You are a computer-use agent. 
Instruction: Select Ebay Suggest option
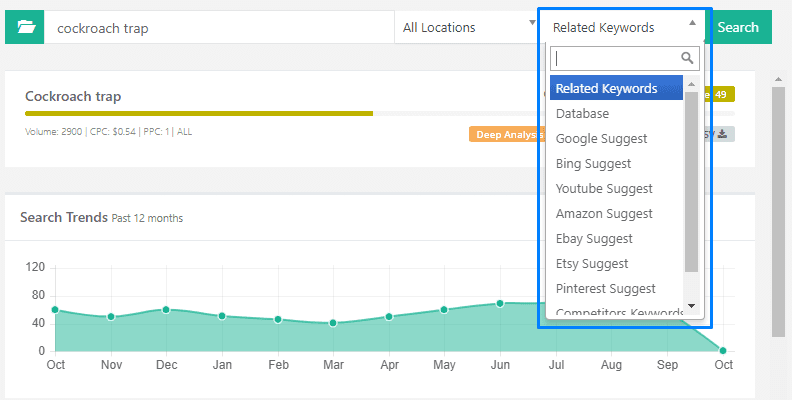[x=594, y=239]
